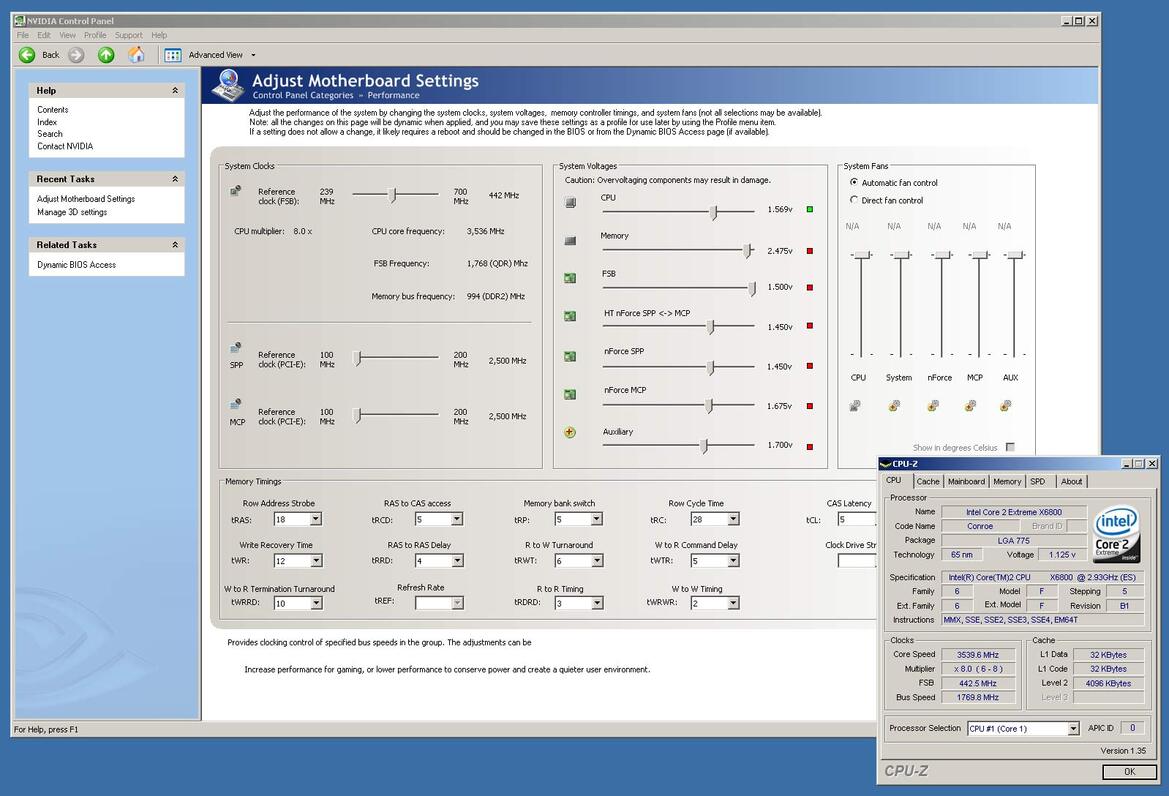Switch to the SPD tab in CPU-Z

pyautogui.click(x=1037, y=481)
